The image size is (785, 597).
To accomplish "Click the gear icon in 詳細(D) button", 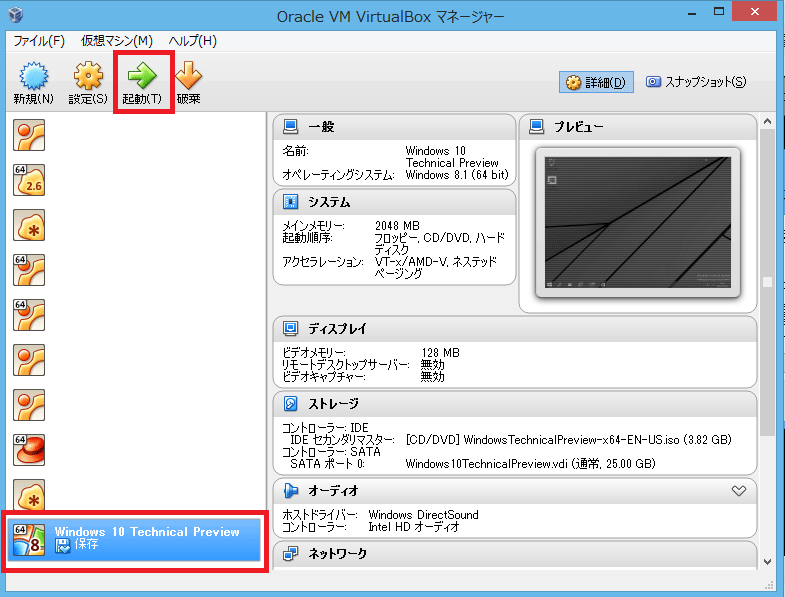I will point(573,83).
